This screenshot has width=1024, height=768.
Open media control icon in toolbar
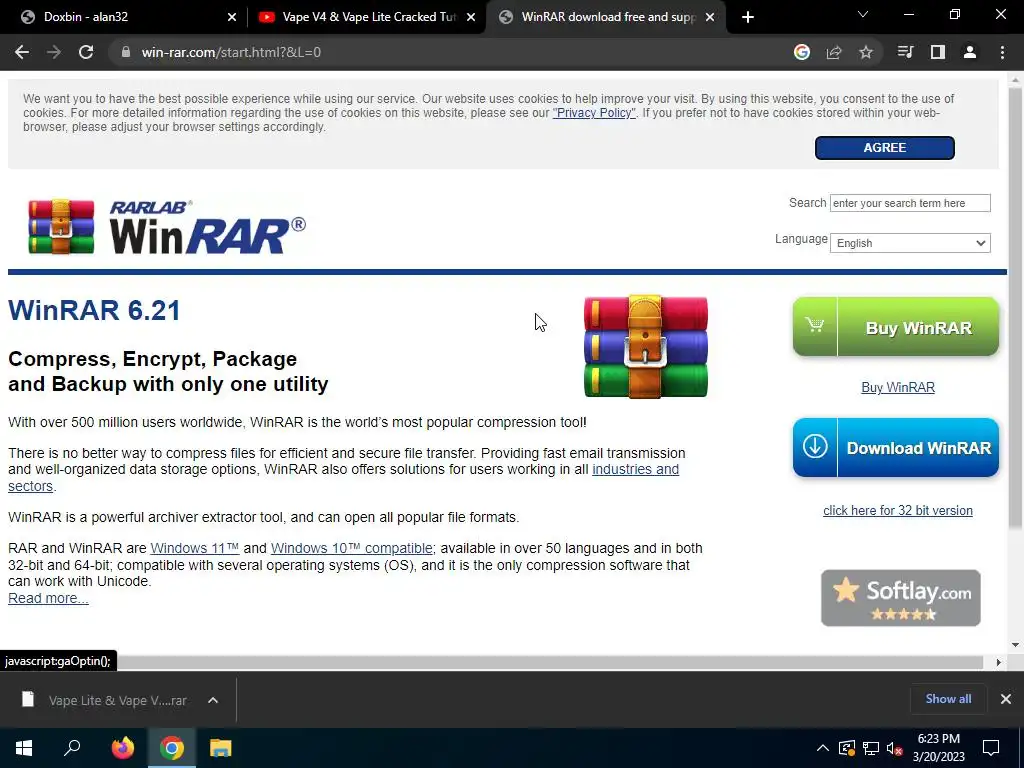905,52
